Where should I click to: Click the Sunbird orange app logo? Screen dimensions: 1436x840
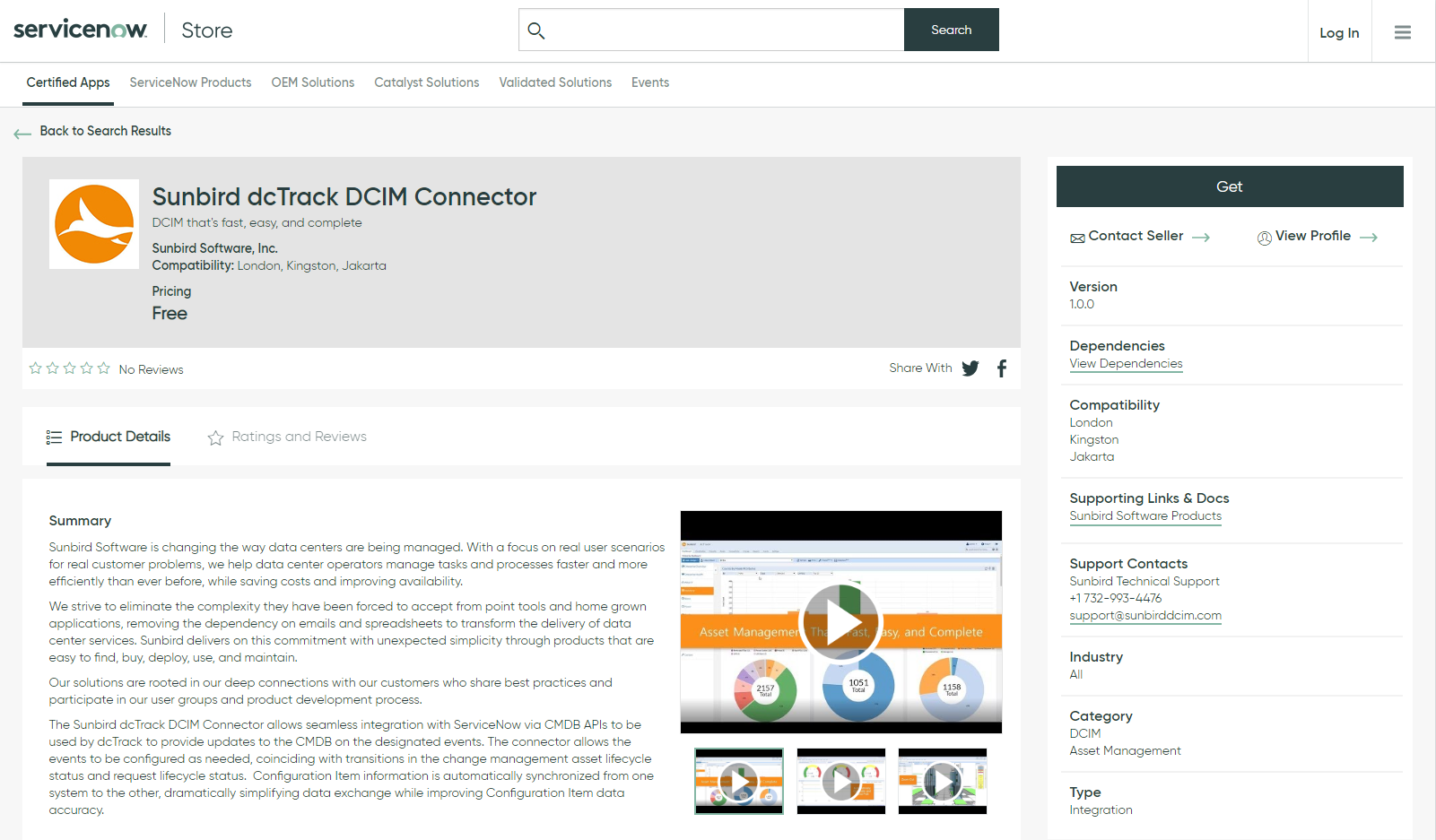(94, 224)
